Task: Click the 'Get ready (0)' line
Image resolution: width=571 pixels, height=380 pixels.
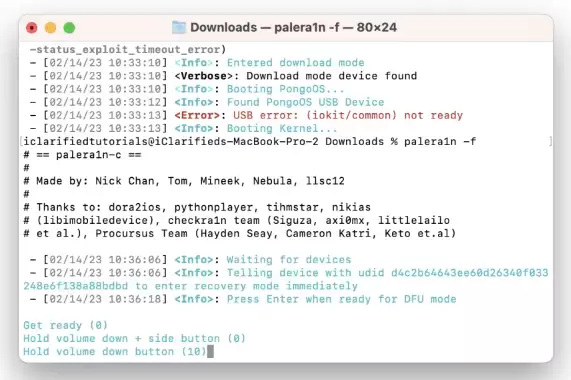Action: pyautogui.click(x=66, y=325)
